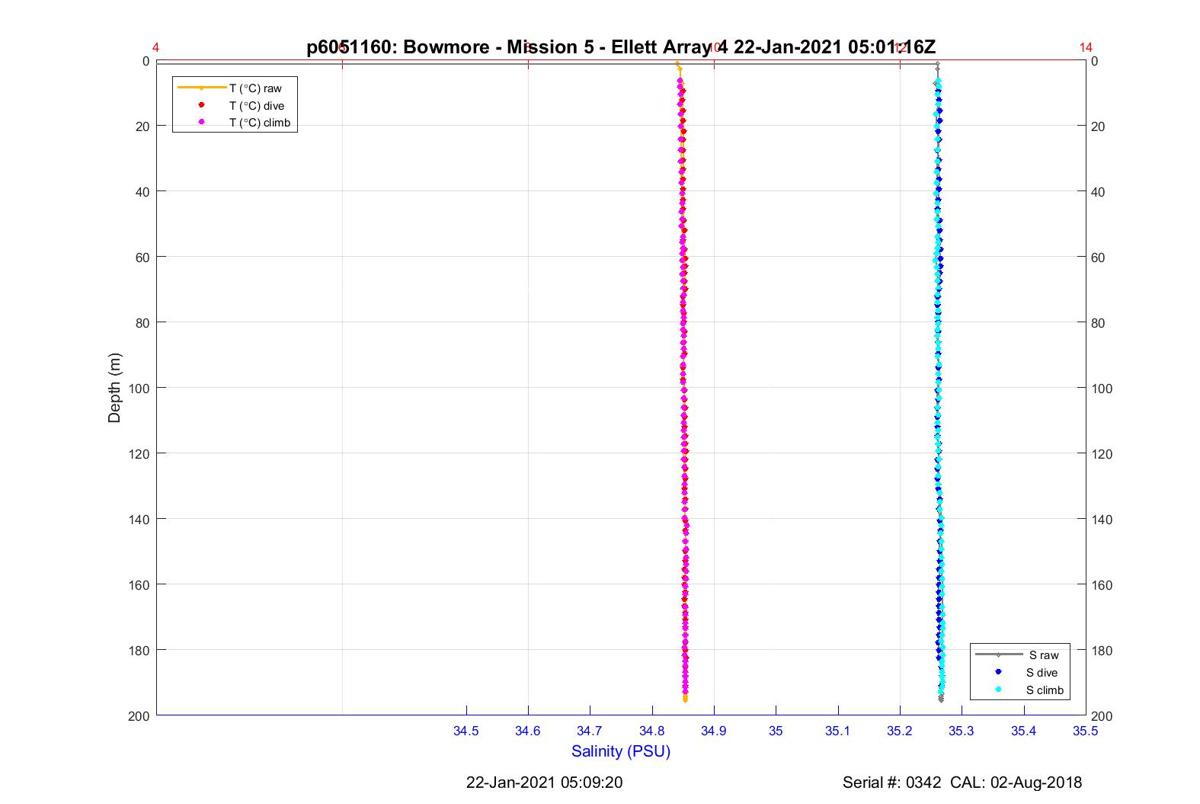1200x804 pixels.
Task: Click salinity tick label 34.9
Action: point(714,732)
